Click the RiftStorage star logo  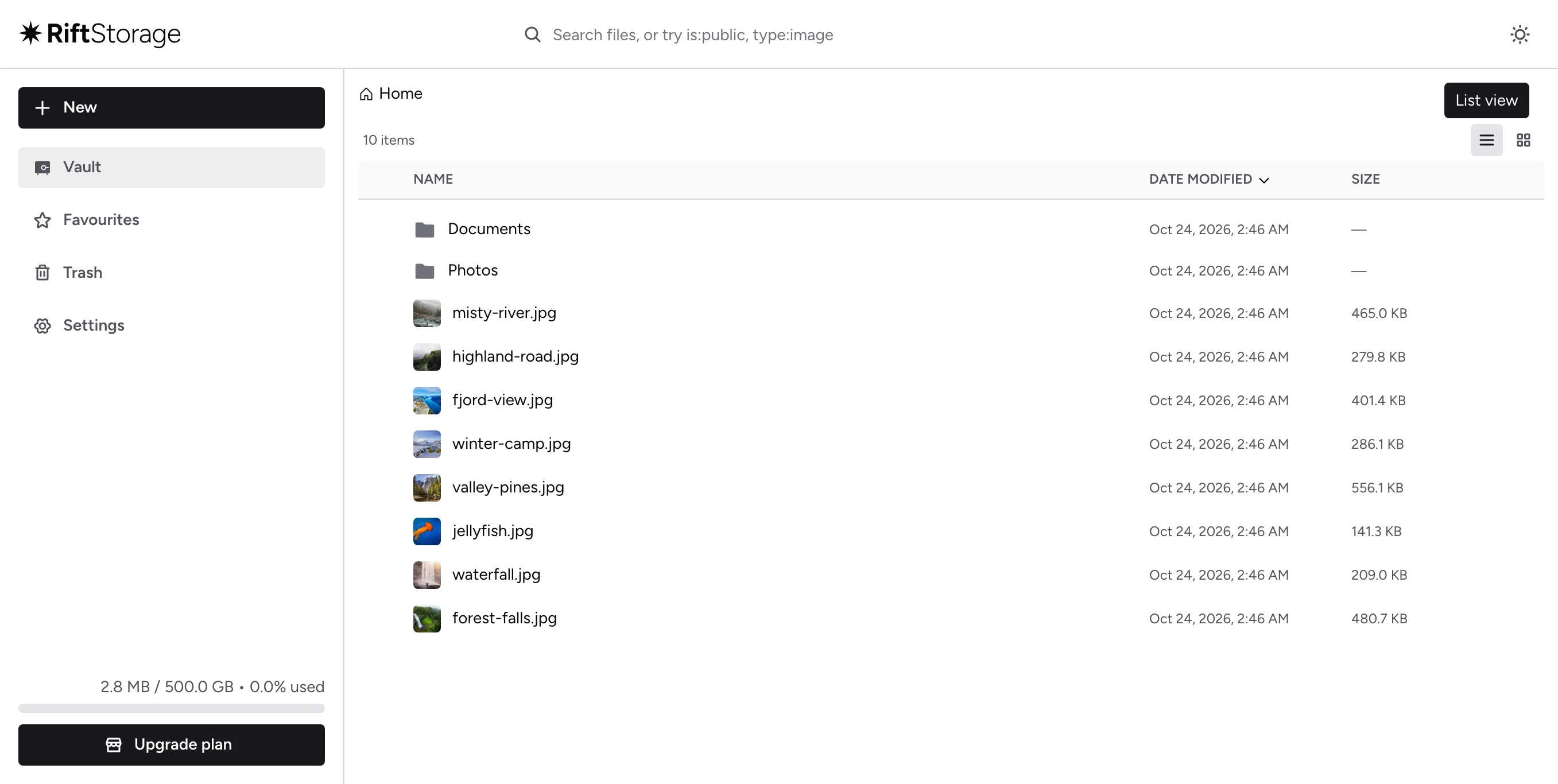tap(30, 33)
